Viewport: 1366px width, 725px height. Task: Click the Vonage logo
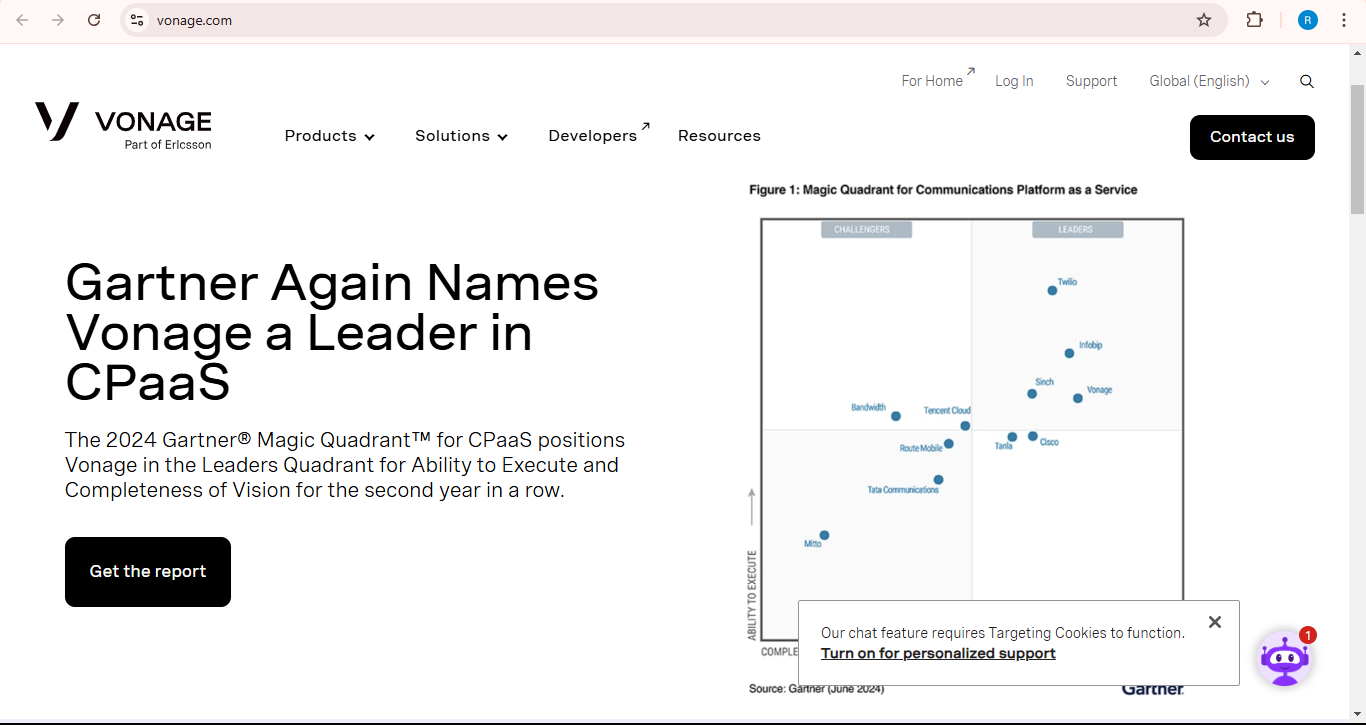123,126
